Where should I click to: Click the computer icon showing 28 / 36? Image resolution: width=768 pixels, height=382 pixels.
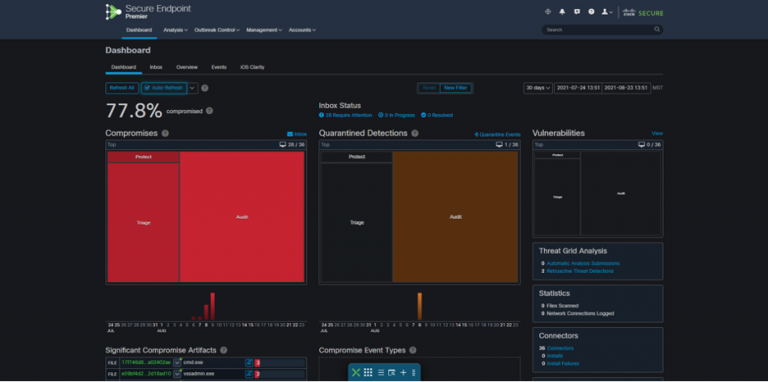point(283,144)
